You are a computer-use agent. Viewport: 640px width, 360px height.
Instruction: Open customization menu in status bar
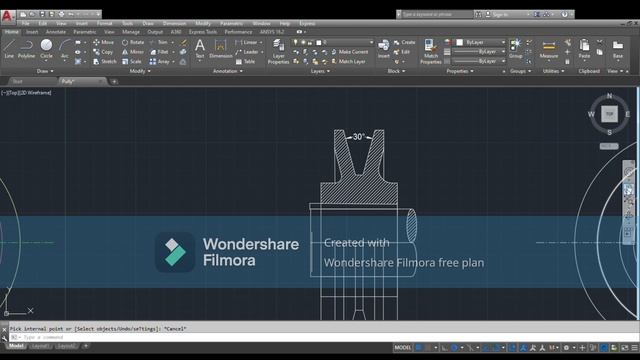(634, 348)
